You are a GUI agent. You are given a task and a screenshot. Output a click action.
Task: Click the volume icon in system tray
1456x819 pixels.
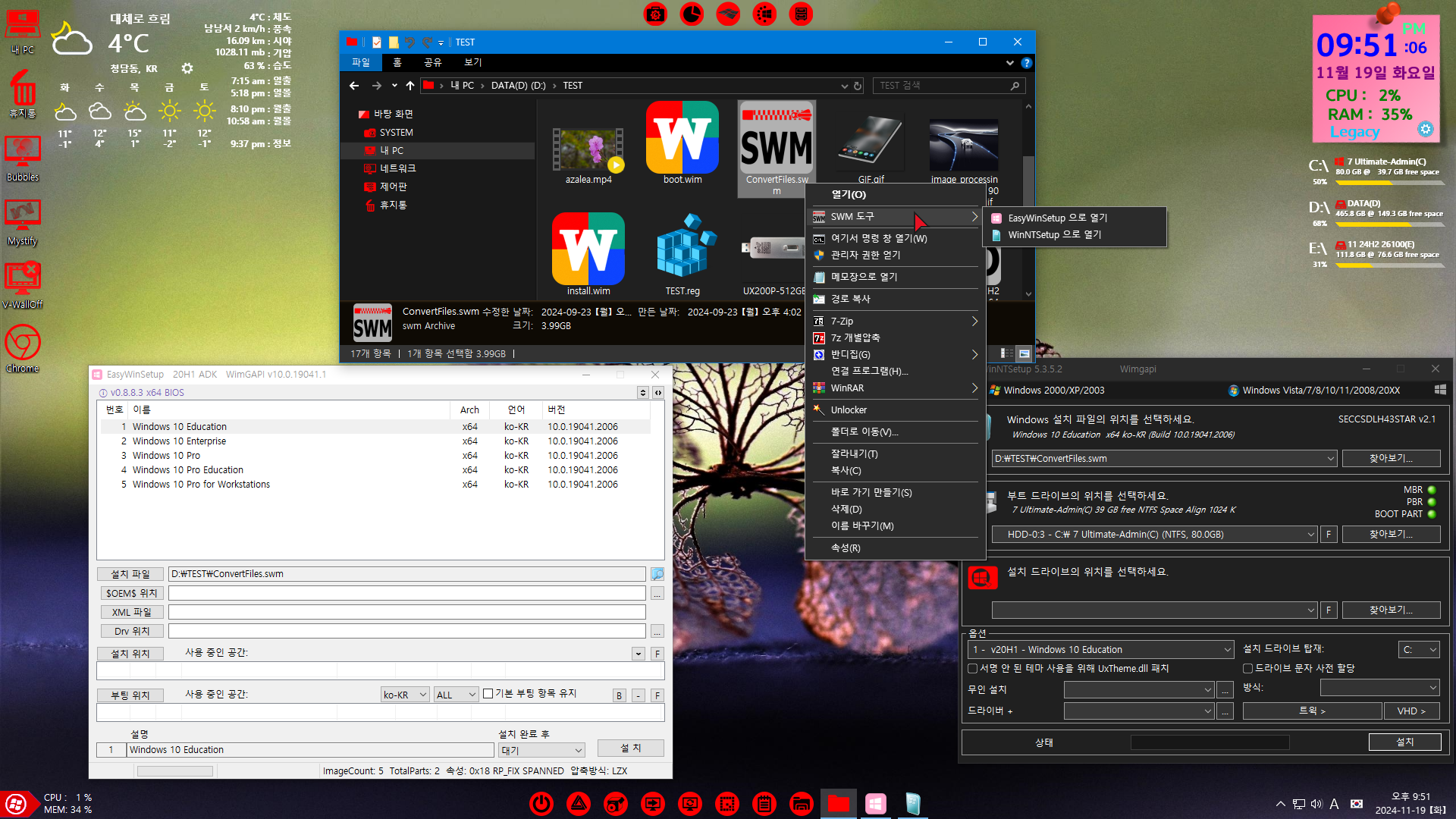pyautogui.click(x=1316, y=804)
